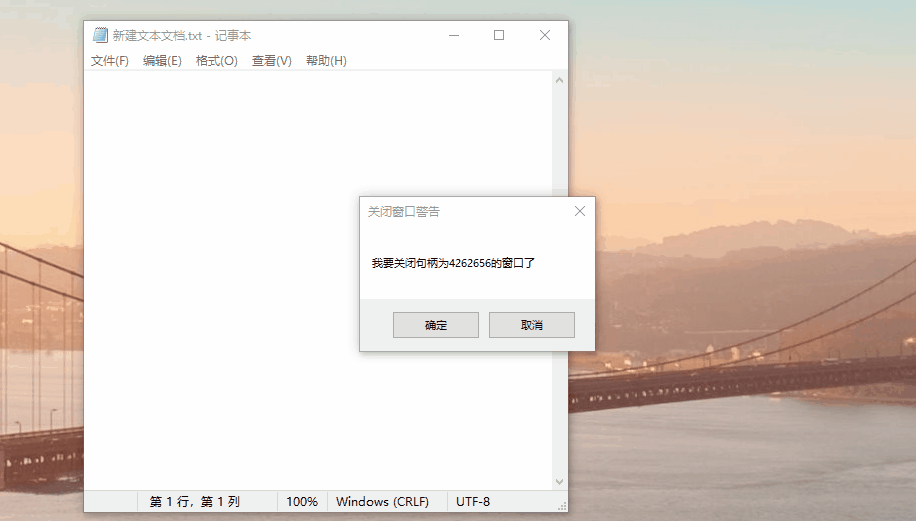Open the 格式(O) menu
Viewport: 916px width, 521px height.
(216, 61)
